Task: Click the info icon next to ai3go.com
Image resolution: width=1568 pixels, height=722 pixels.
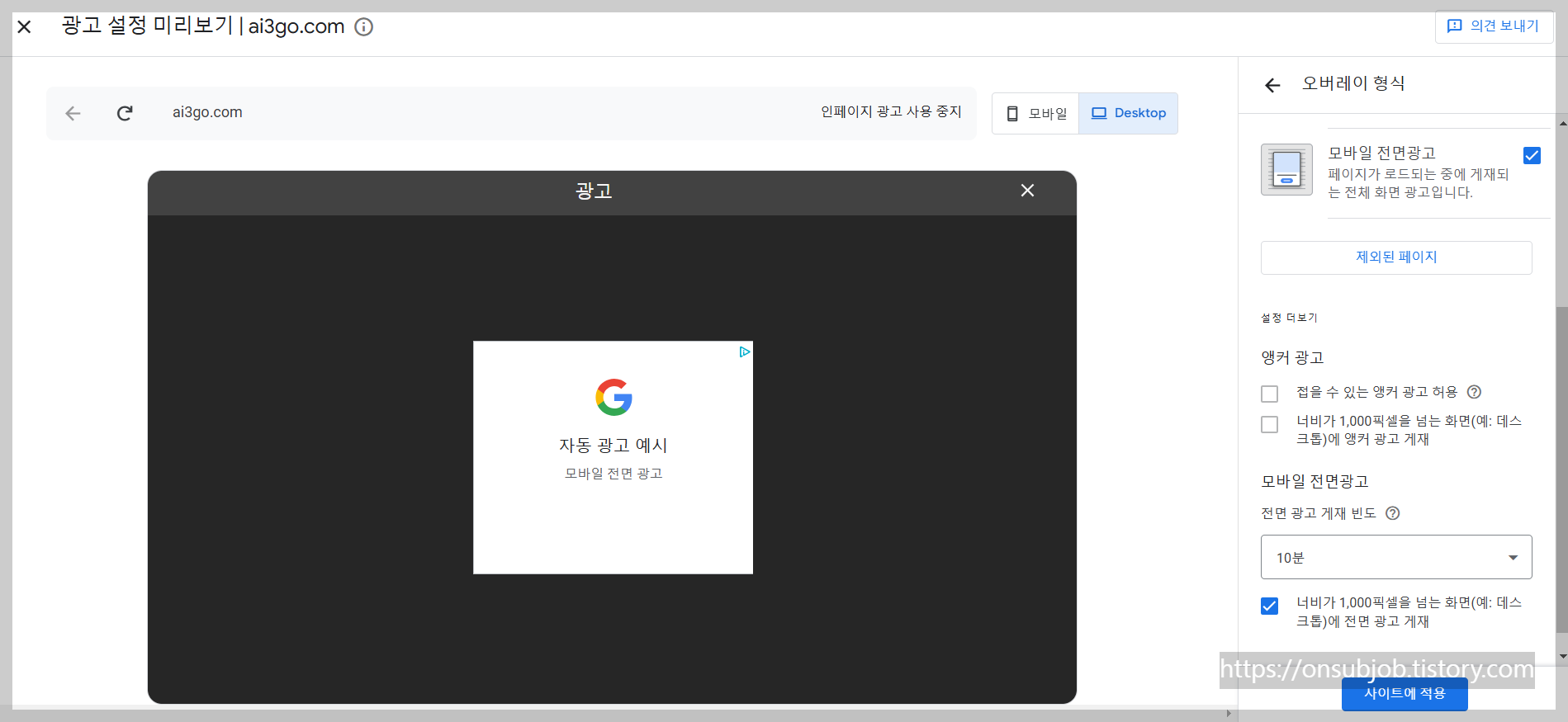Action: tap(363, 26)
